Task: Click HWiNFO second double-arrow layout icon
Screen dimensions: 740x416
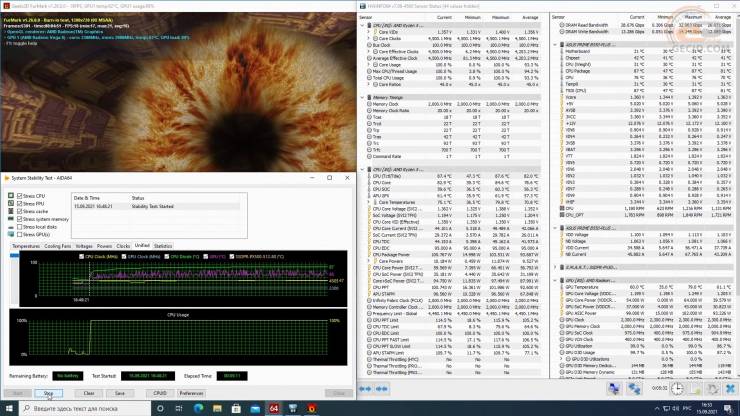Action: 381,389
